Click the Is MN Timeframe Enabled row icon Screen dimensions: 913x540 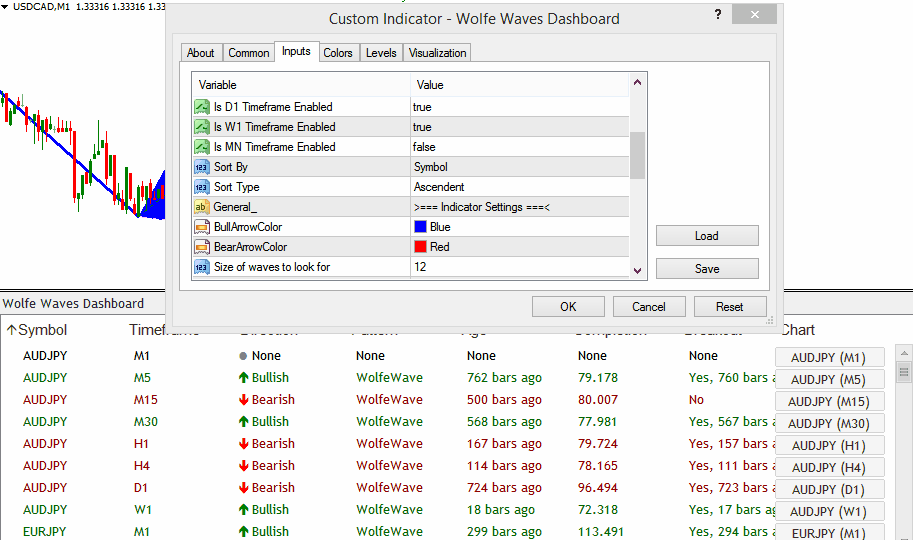click(x=201, y=147)
